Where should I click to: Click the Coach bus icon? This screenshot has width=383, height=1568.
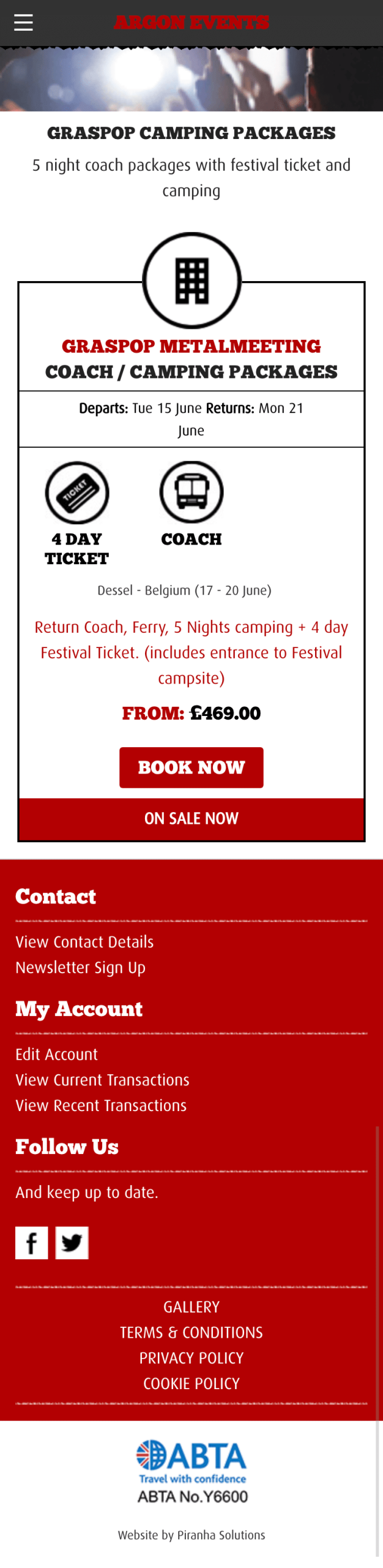point(191,492)
